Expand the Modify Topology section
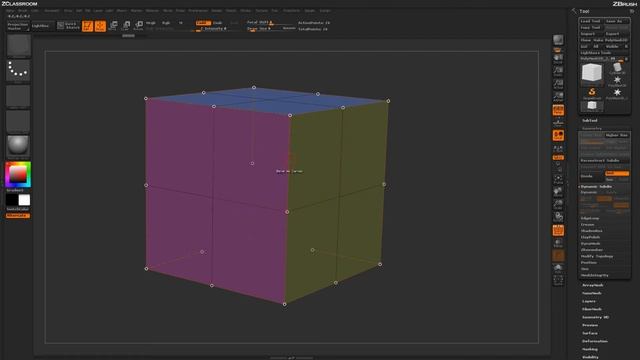 click(597, 256)
